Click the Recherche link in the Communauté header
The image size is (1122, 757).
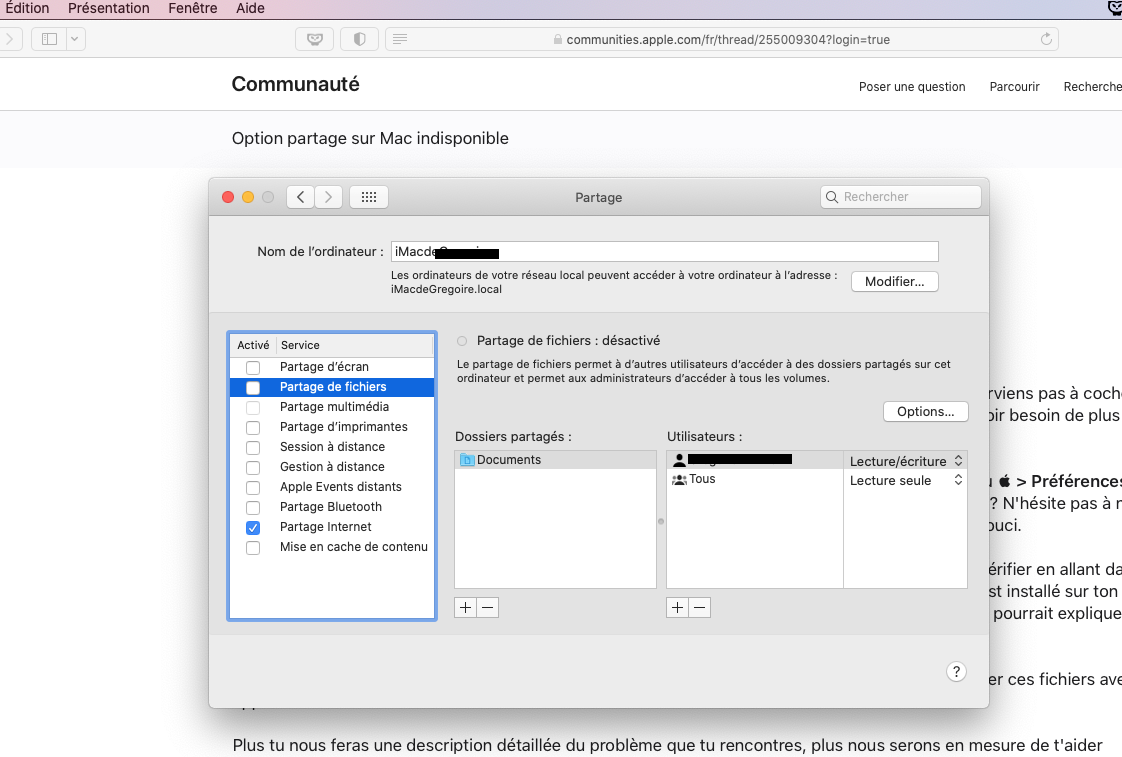[x=1092, y=87]
